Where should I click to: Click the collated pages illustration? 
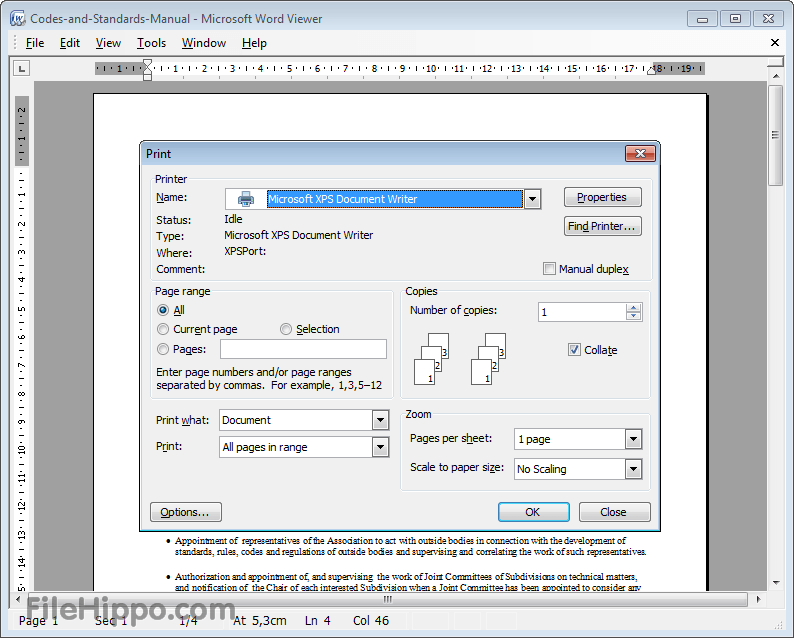[460, 359]
